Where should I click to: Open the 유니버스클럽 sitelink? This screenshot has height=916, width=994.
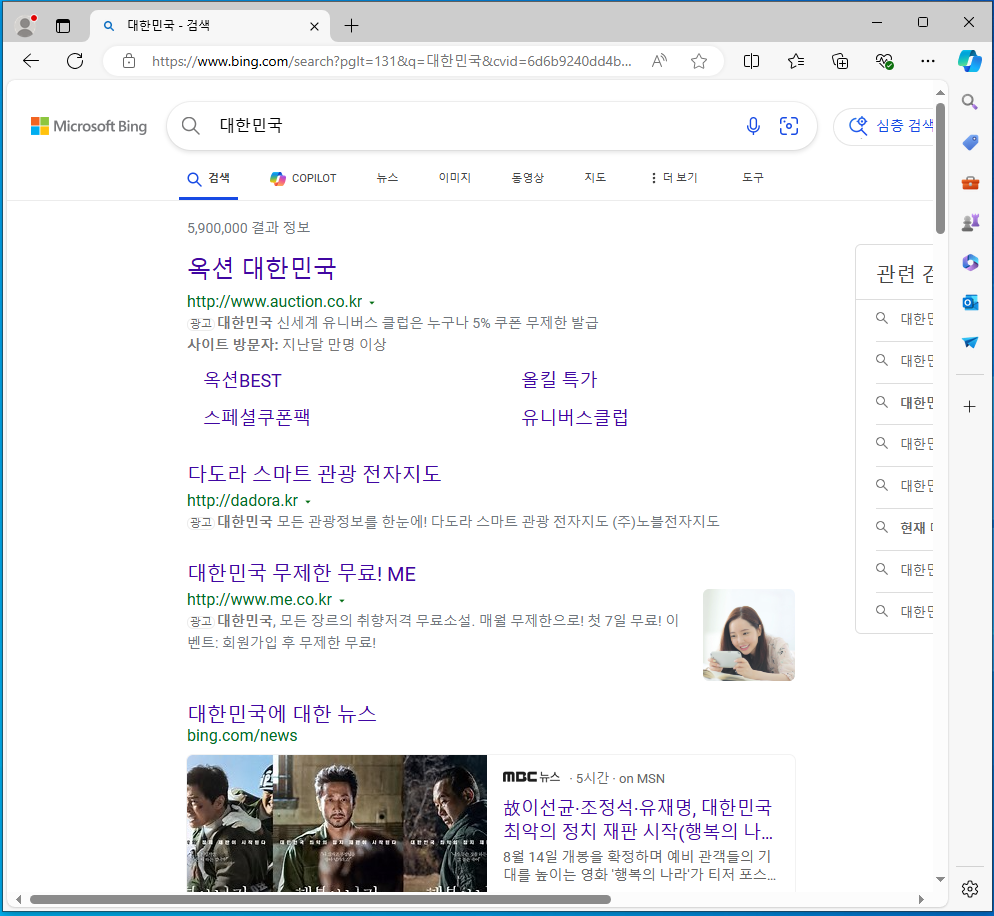point(575,417)
